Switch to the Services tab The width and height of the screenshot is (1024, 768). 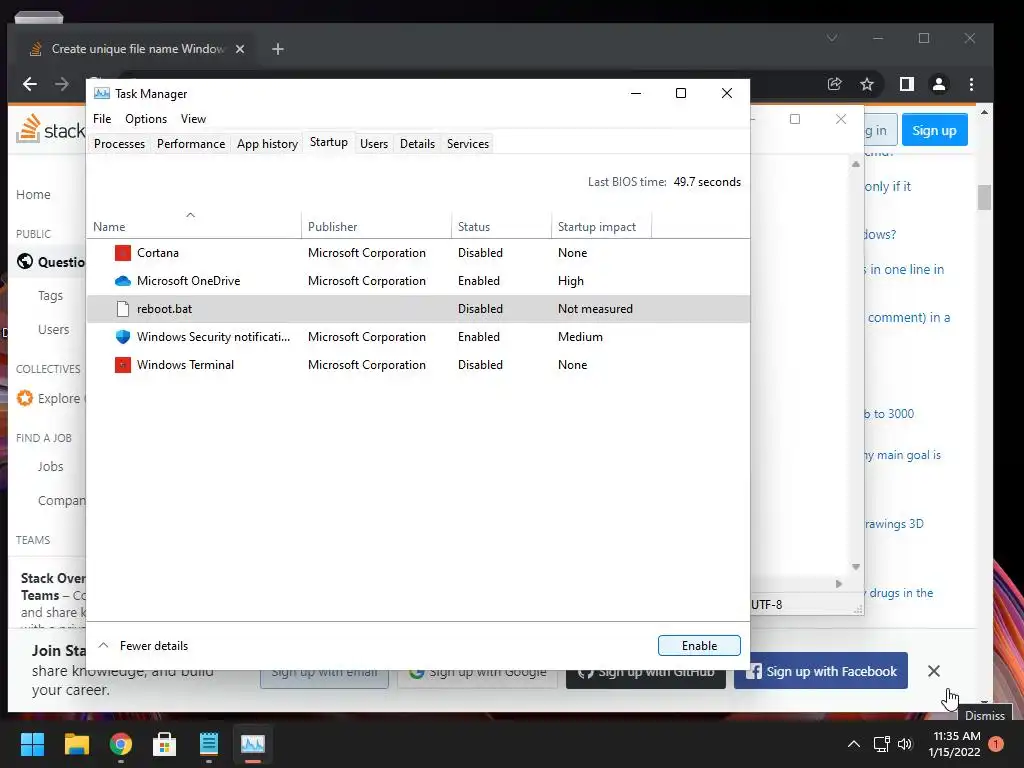click(x=468, y=144)
